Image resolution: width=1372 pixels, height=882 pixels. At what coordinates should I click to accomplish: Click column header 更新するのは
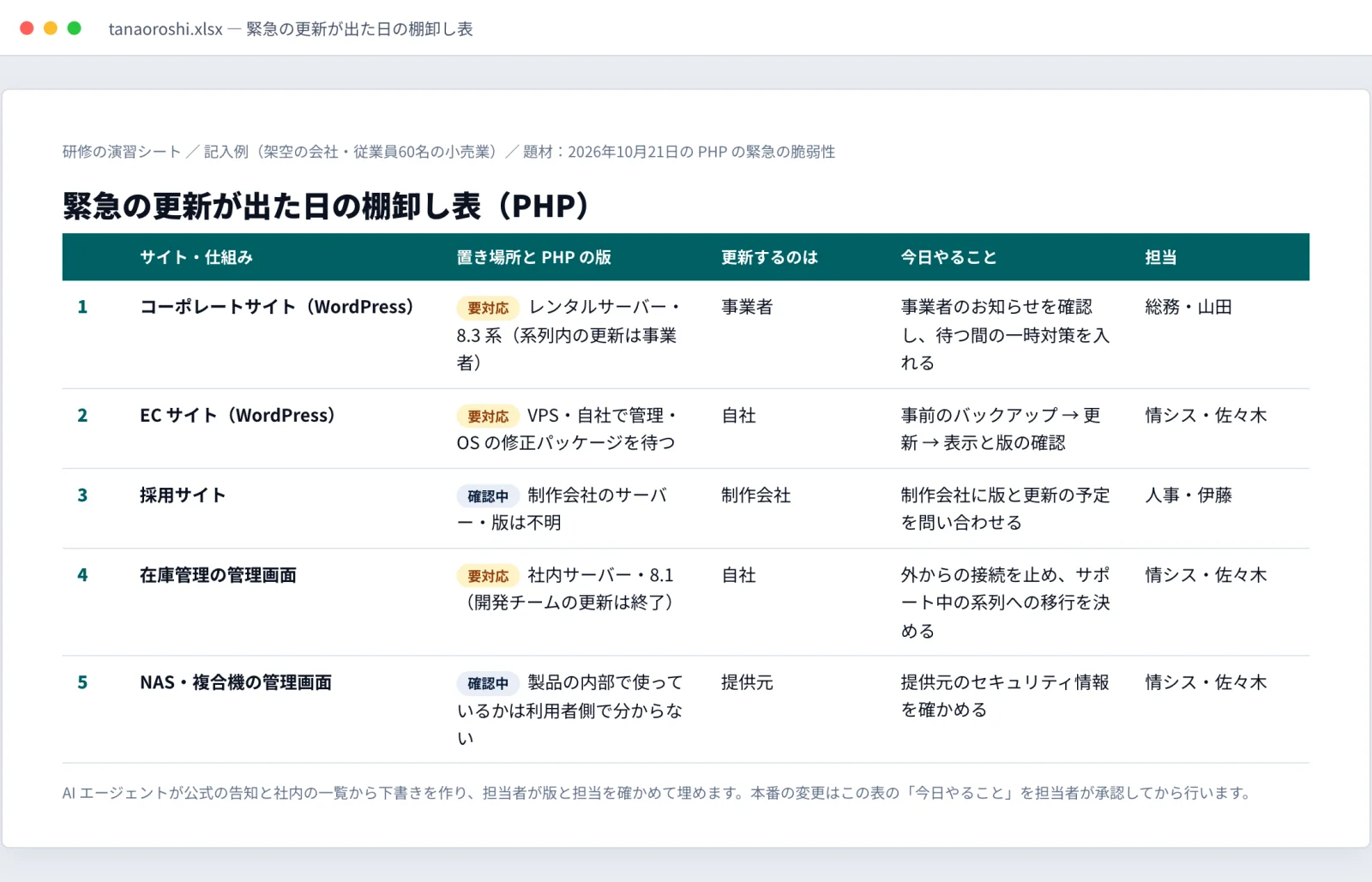point(769,257)
